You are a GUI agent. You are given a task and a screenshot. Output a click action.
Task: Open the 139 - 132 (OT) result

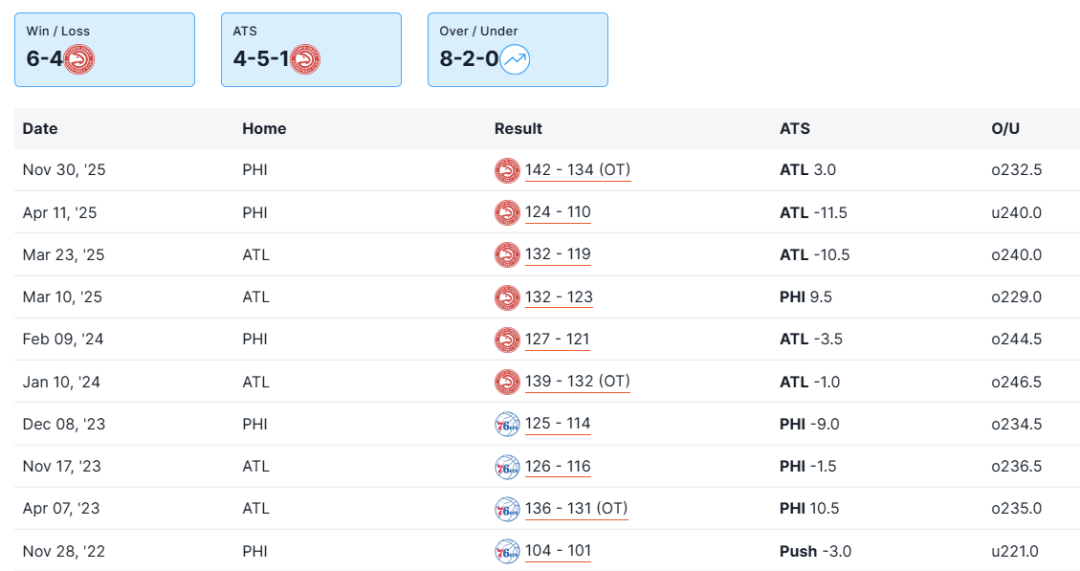(577, 382)
